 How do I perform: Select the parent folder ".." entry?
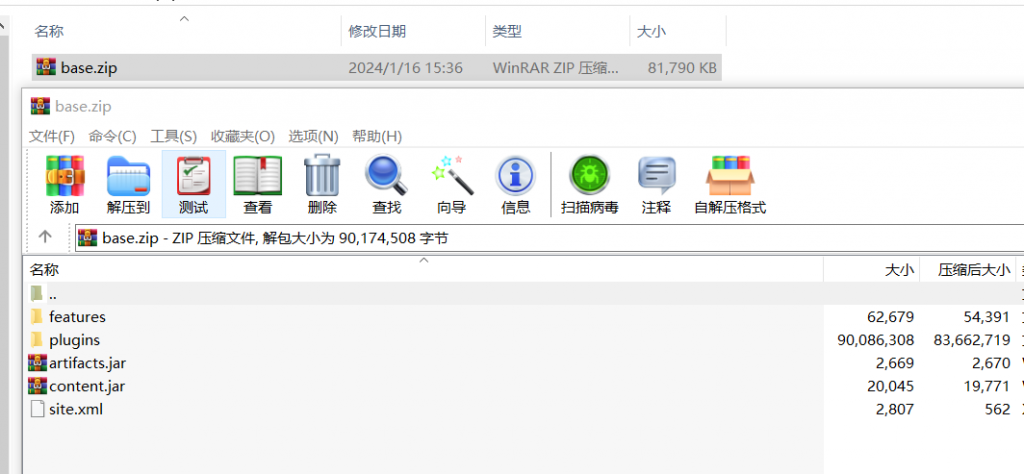[52, 294]
